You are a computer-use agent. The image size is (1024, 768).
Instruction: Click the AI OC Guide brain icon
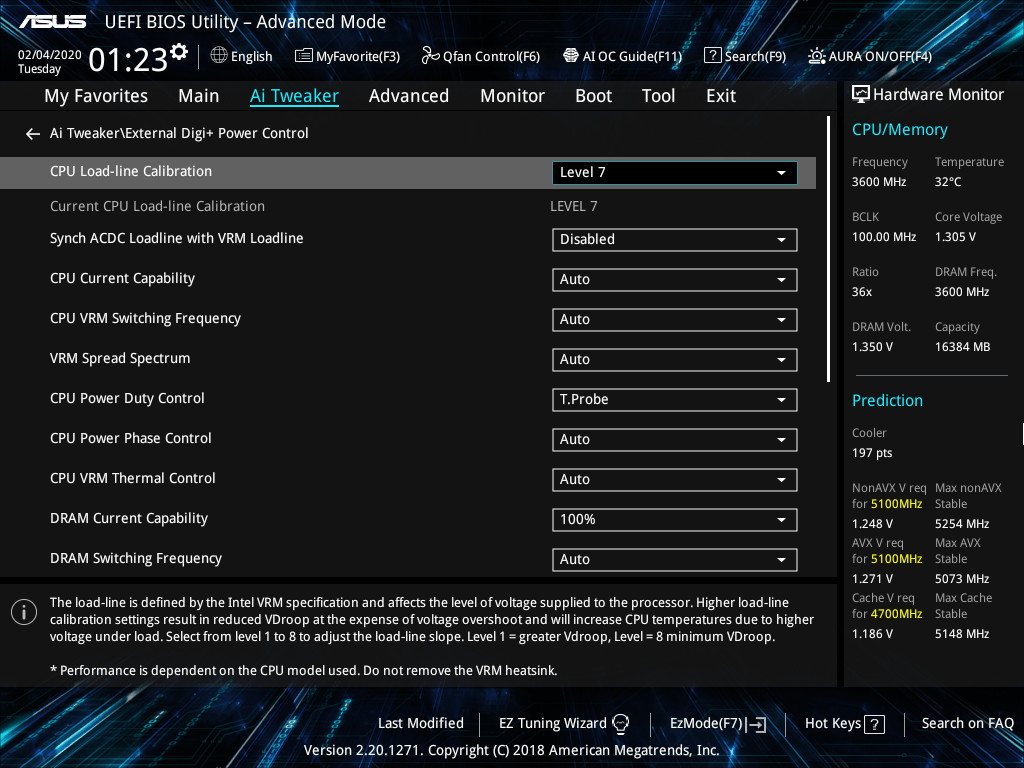(571, 56)
